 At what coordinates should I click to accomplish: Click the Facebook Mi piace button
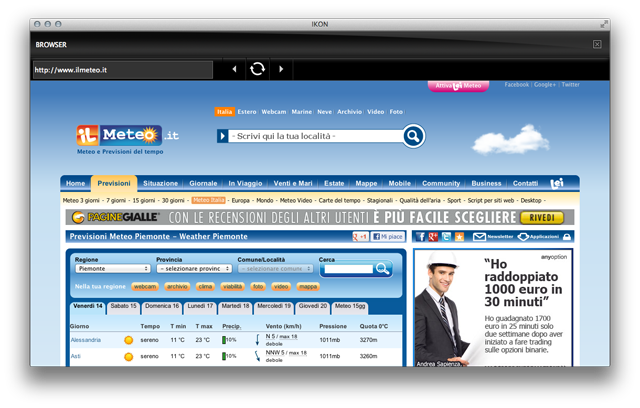[387, 237]
